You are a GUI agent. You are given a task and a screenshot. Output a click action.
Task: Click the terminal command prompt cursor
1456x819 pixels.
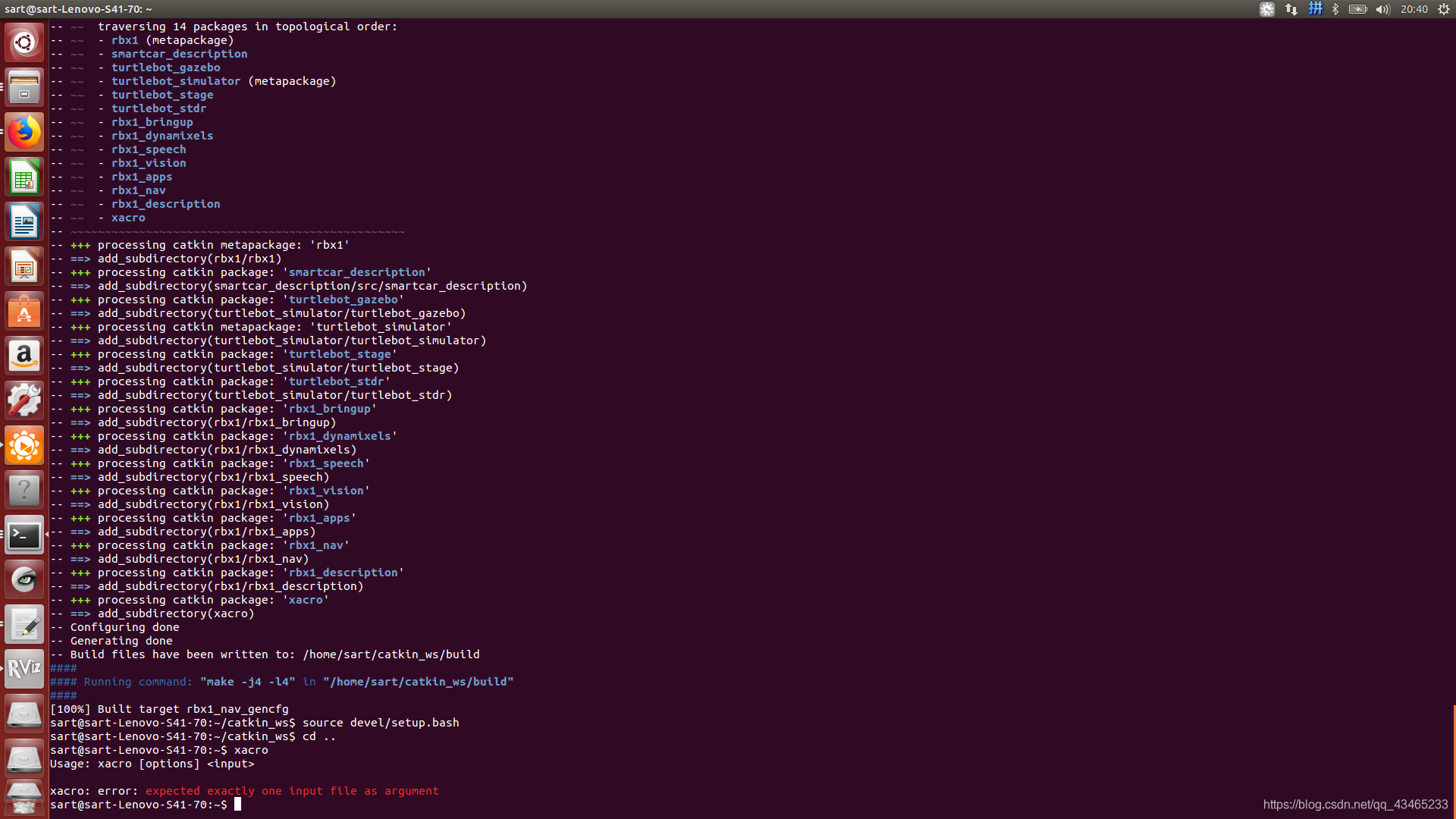pos(237,804)
